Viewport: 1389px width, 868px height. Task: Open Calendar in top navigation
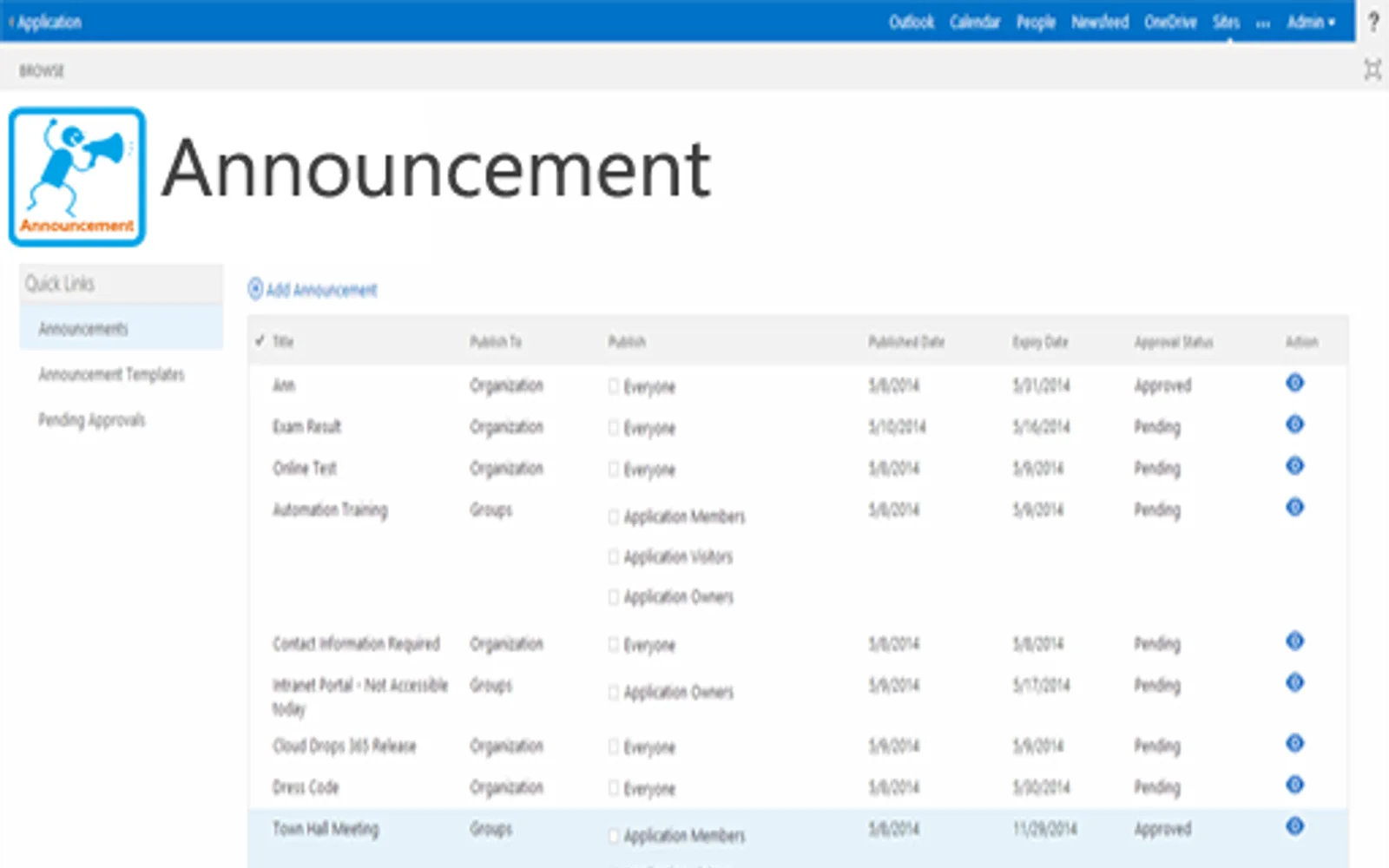click(x=975, y=22)
